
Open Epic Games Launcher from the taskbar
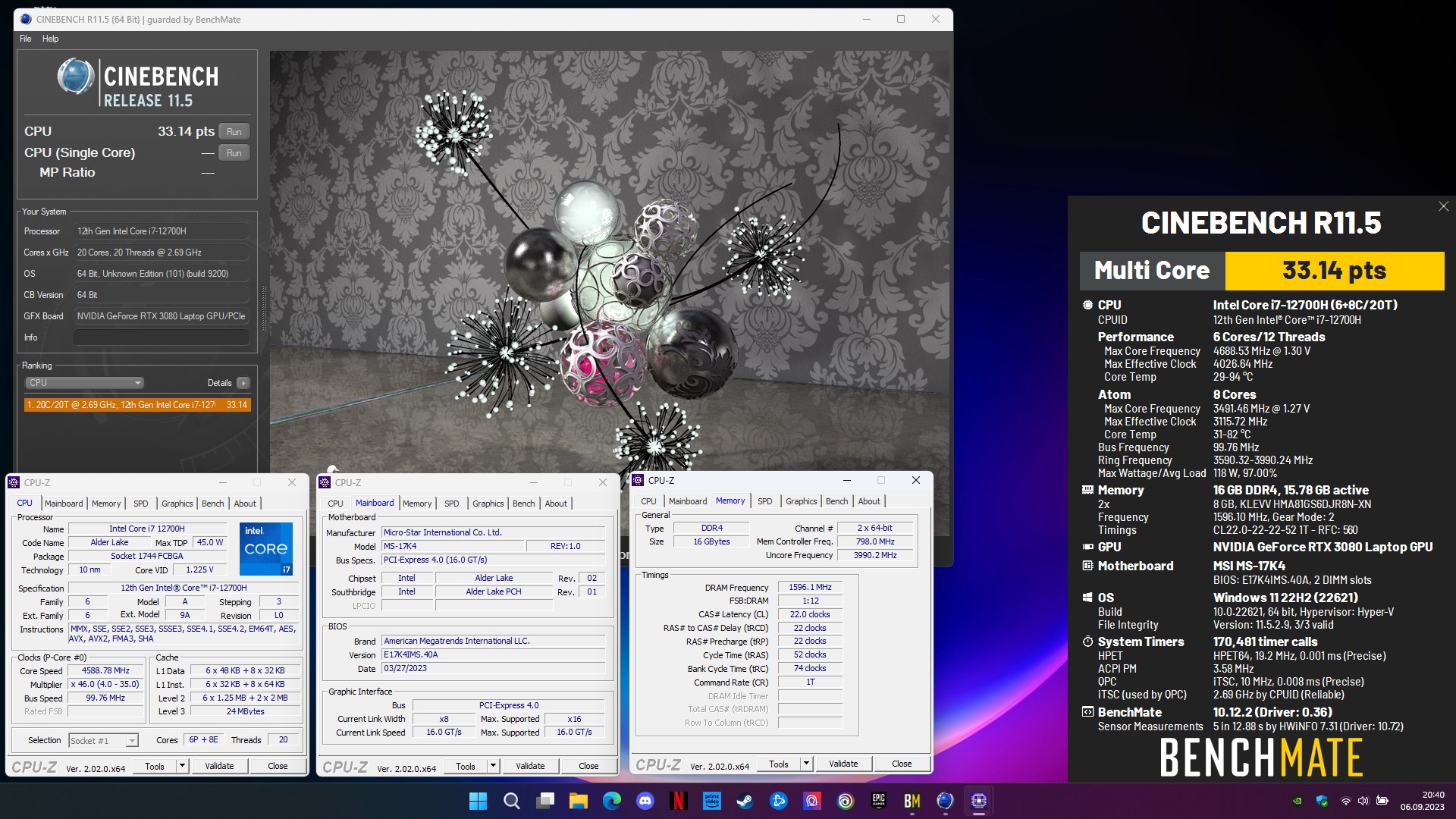(x=879, y=801)
